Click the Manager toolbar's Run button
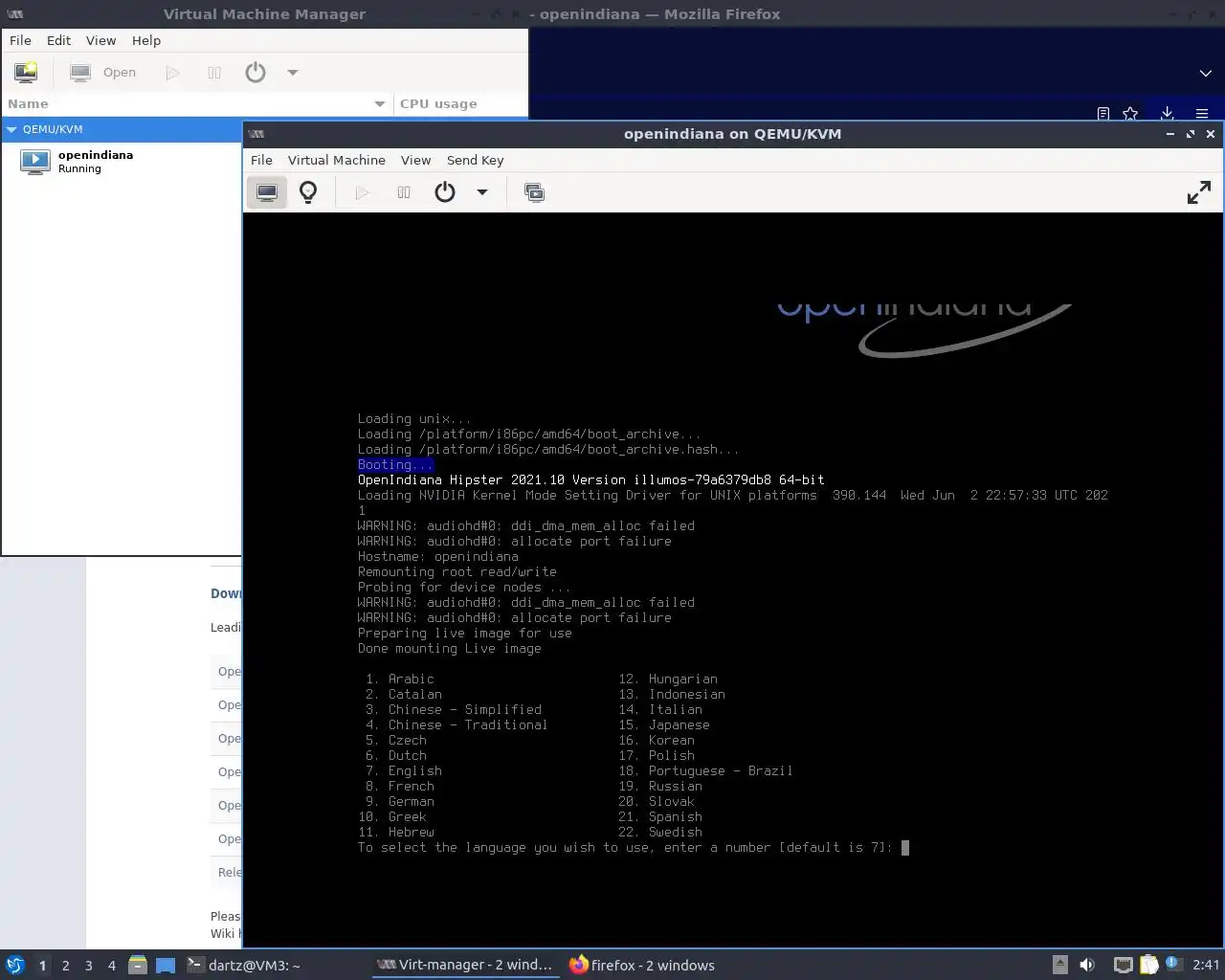 (172, 73)
